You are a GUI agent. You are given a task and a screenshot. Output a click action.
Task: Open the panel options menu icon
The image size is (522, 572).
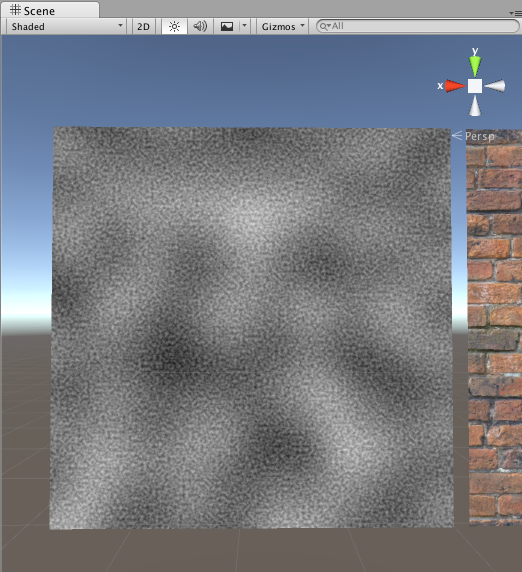(516, 13)
